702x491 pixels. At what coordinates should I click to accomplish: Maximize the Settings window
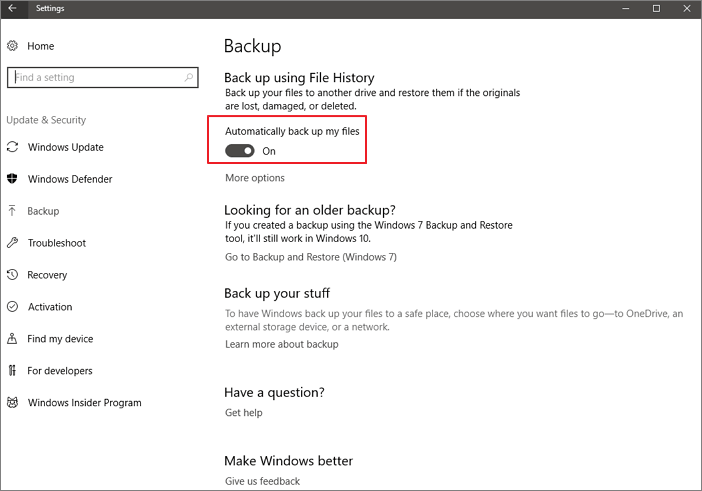(656, 8)
